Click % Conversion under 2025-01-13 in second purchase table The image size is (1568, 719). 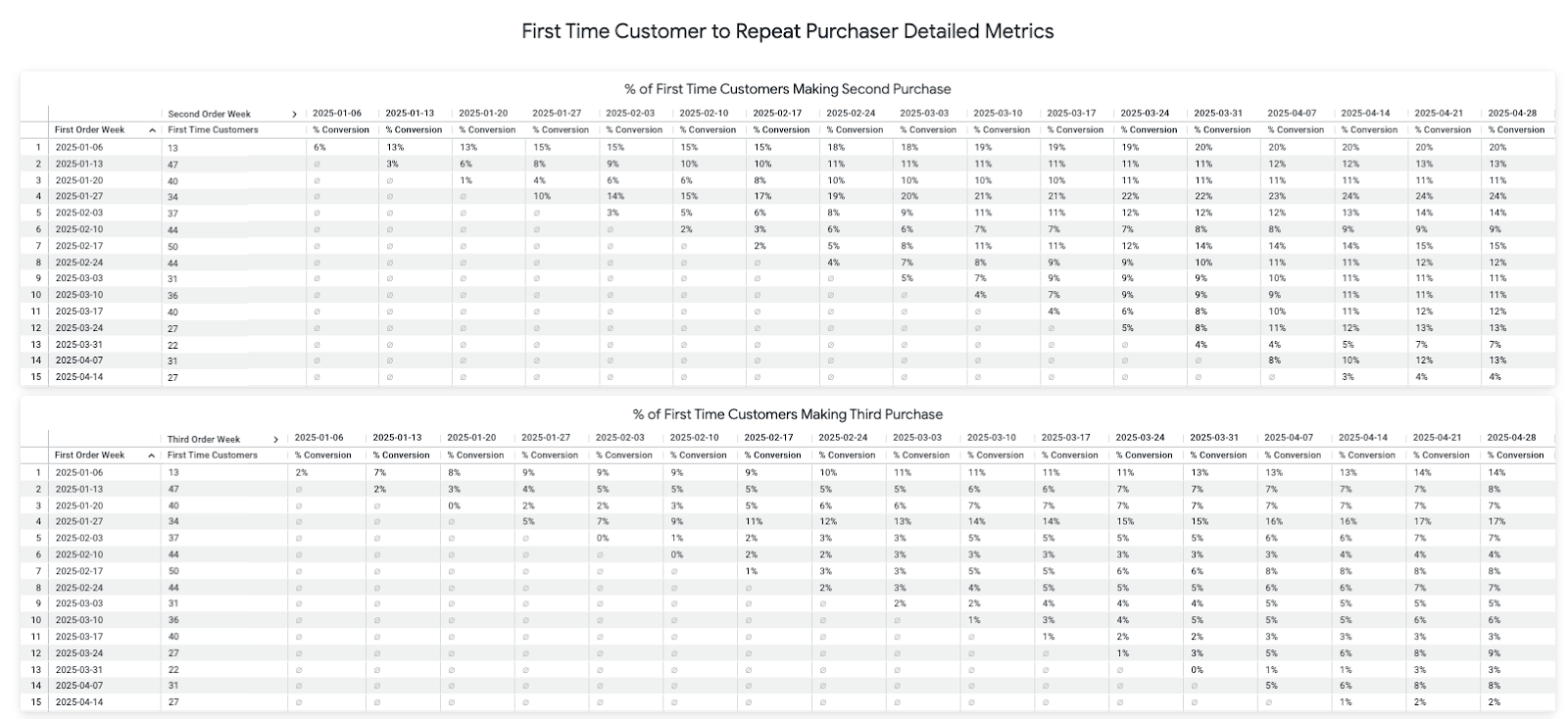(x=414, y=130)
